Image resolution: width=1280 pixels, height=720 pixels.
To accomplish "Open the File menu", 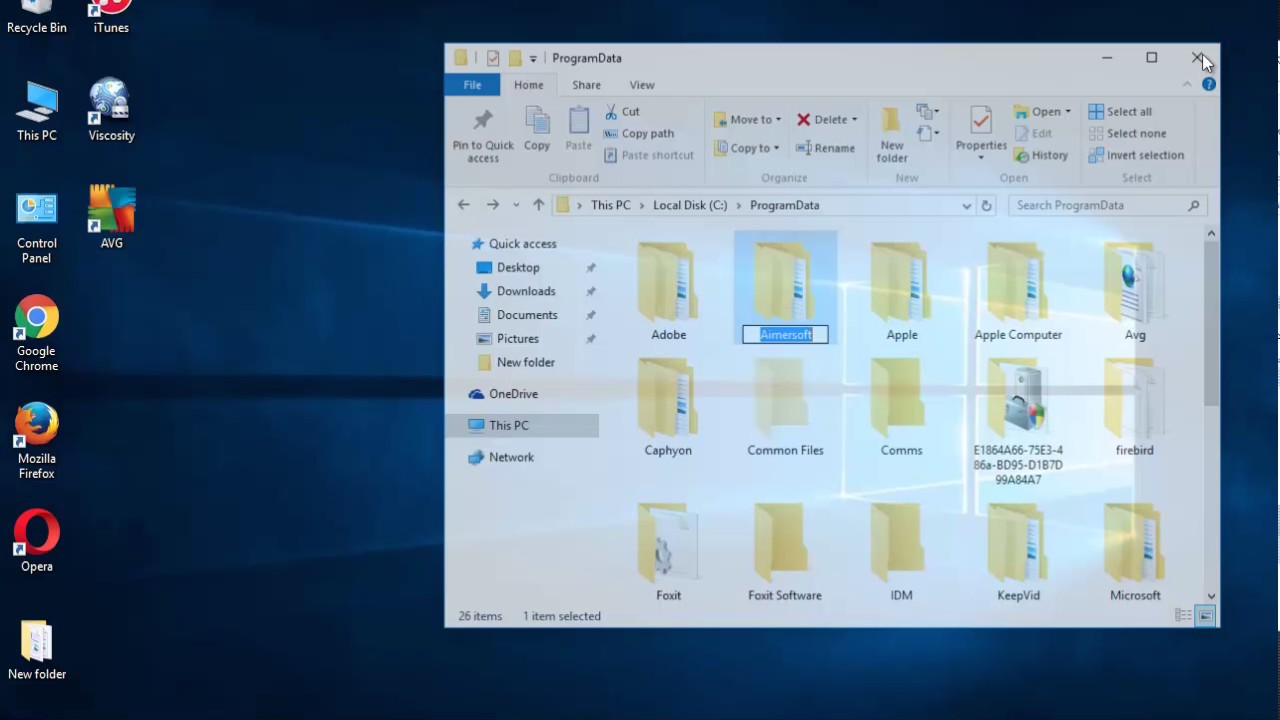I will pyautogui.click(x=472, y=86).
